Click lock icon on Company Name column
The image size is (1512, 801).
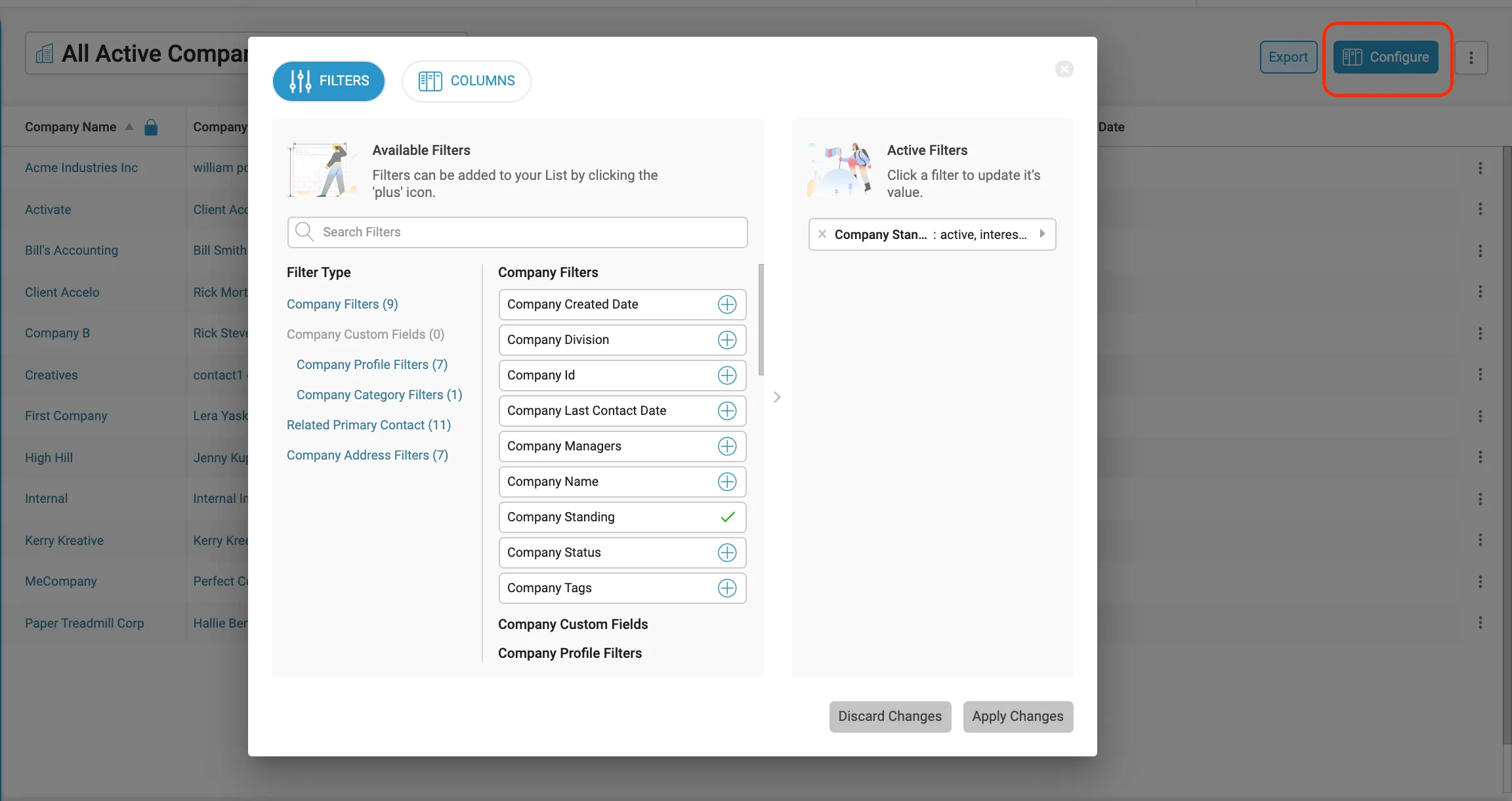[151, 127]
